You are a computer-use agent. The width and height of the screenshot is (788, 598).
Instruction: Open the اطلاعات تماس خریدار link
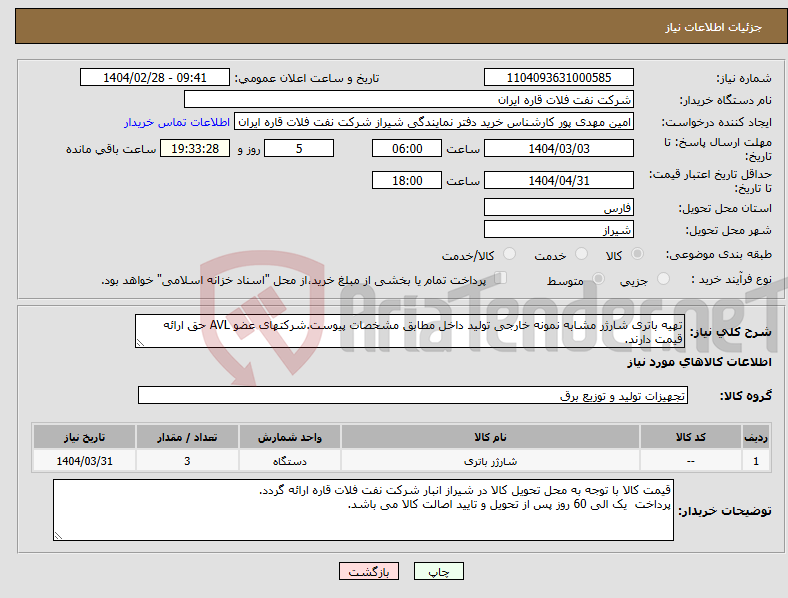pyautogui.click(x=177, y=122)
